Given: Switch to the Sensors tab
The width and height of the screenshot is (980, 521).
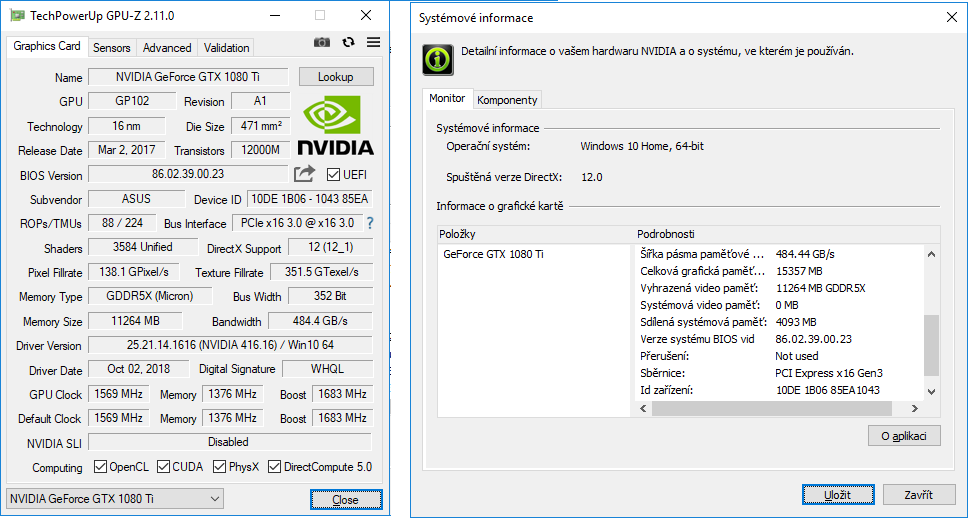Looking at the screenshot, I should (112, 47).
